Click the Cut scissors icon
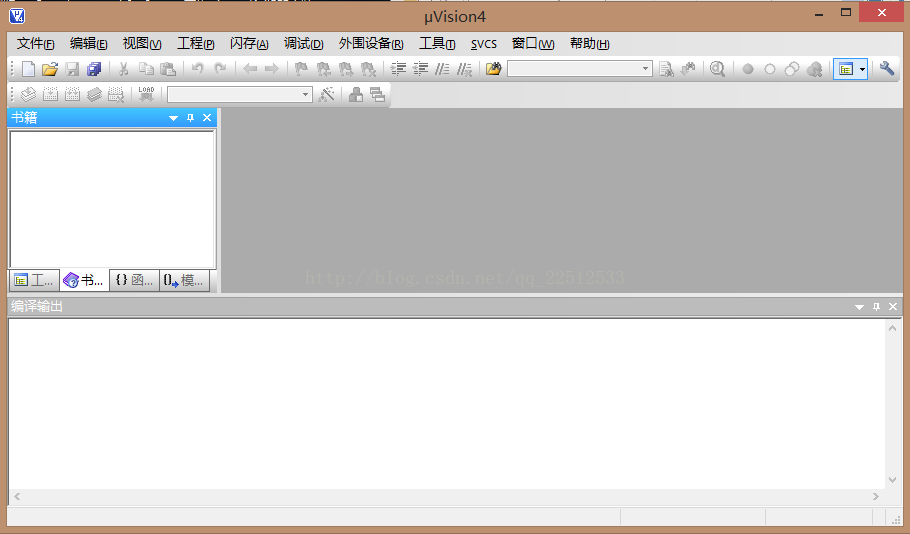 (123, 69)
